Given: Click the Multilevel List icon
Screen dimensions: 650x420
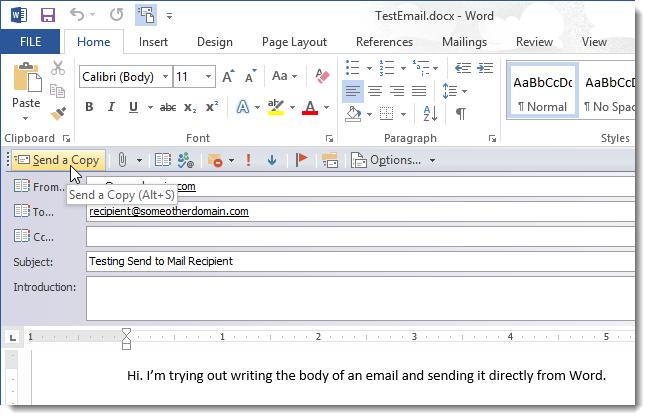Looking at the screenshot, I should pos(421,68).
